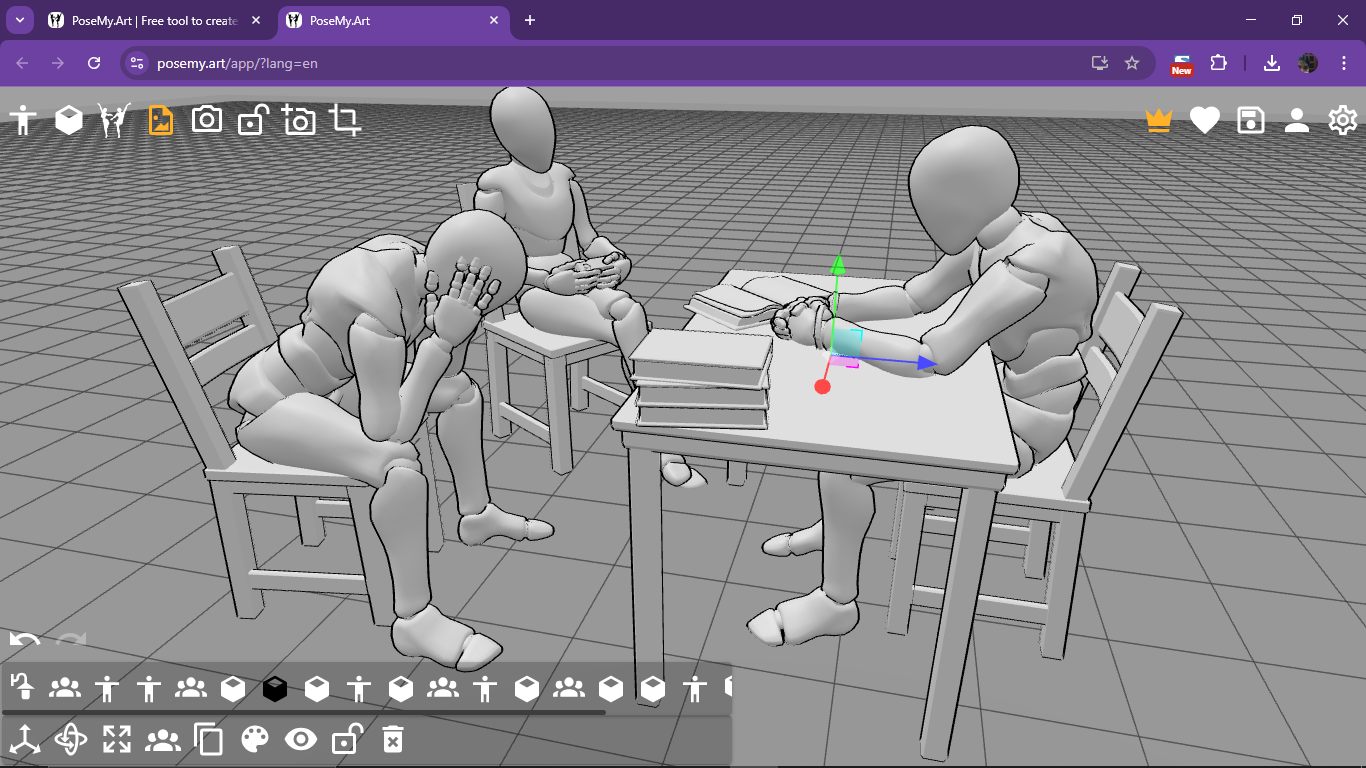Open the settings gear menu
Viewport: 1366px width, 768px height.
1343,120
